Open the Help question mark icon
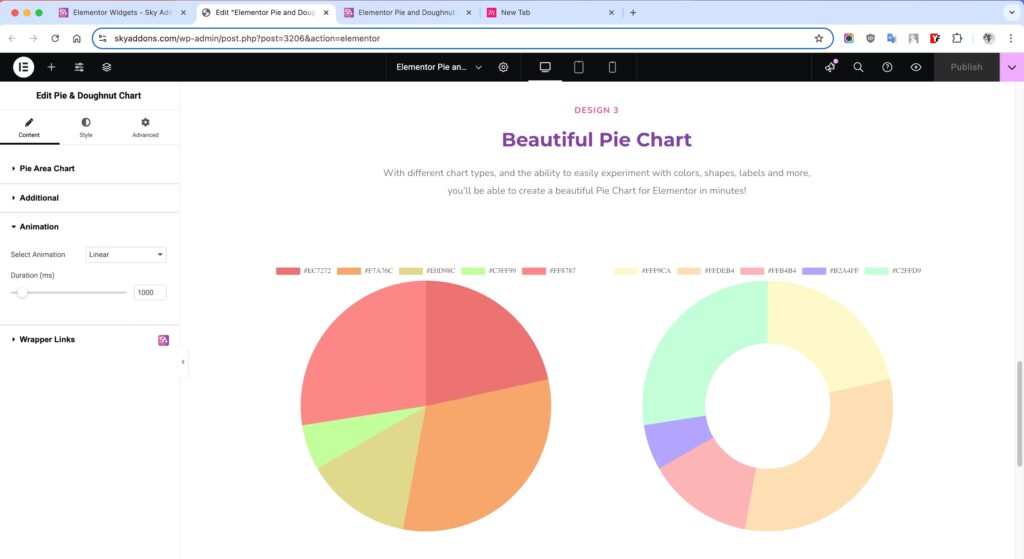 [887, 67]
